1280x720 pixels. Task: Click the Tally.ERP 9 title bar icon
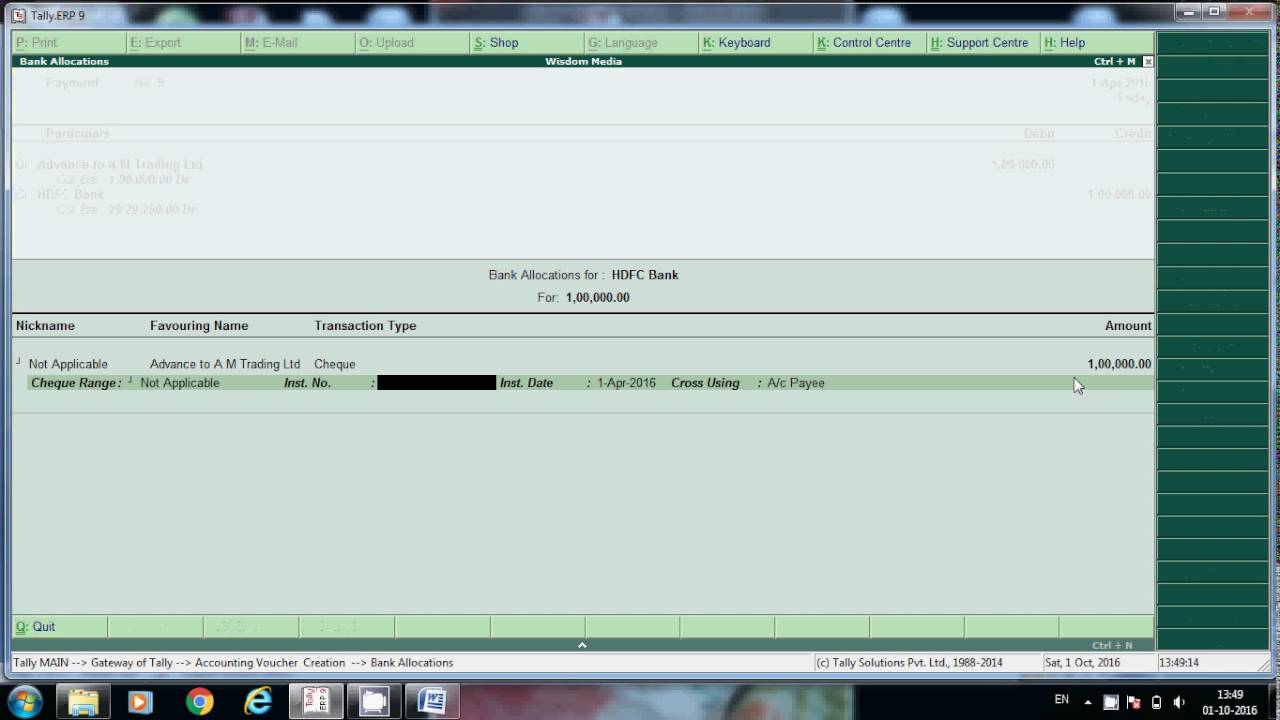[x=19, y=15]
